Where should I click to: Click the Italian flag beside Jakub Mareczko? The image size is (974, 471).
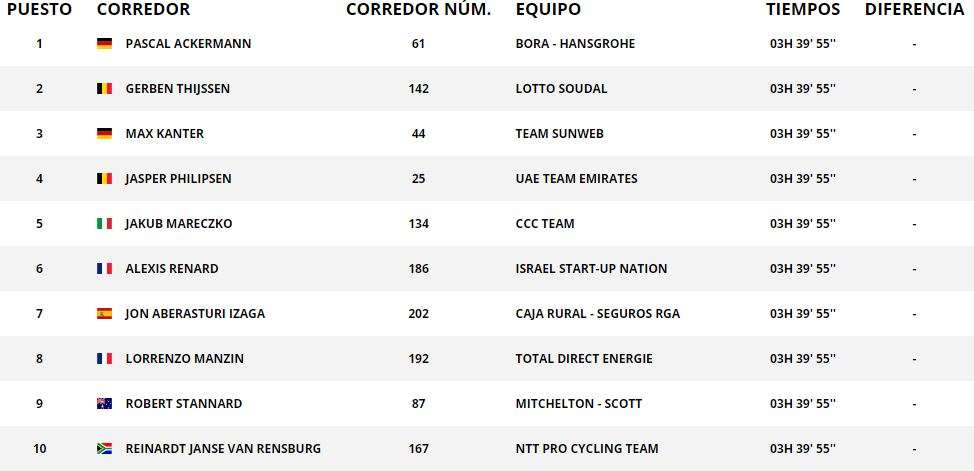pyautogui.click(x=104, y=224)
